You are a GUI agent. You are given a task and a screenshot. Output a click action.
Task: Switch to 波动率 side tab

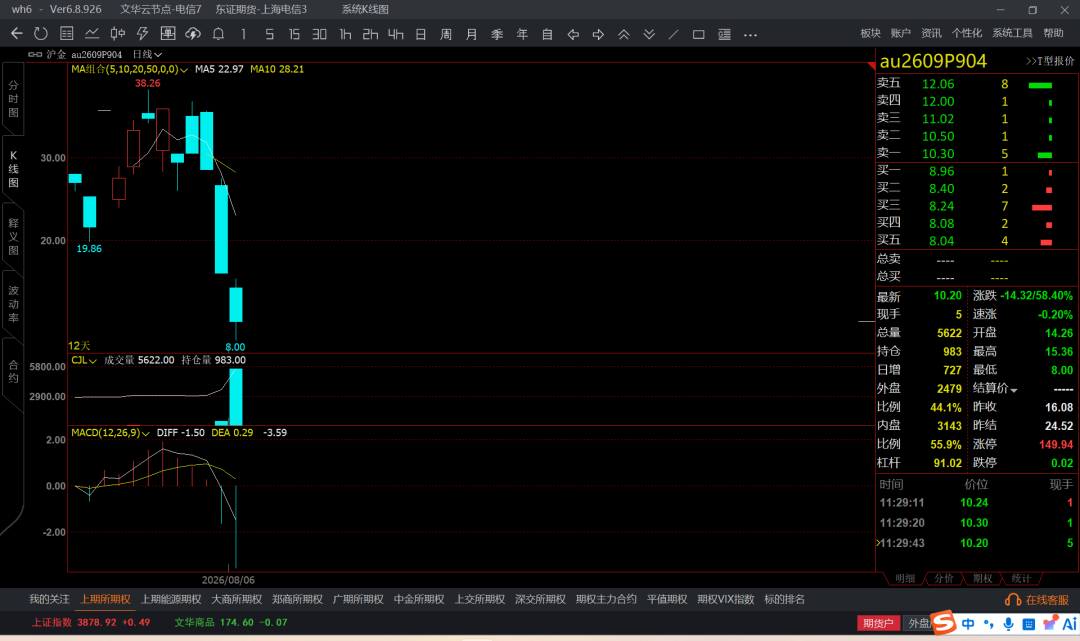pos(13,304)
